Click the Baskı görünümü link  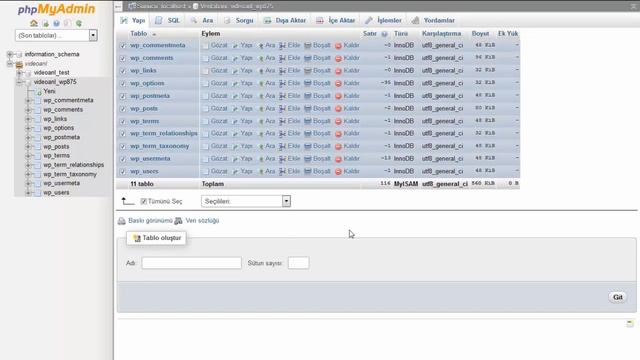click(x=151, y=220)
